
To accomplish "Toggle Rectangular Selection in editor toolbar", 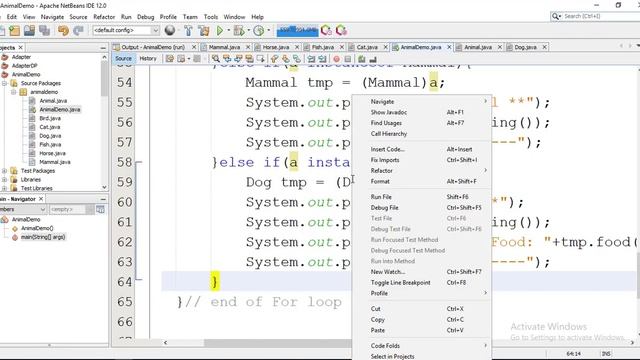I will pos(260,59).
